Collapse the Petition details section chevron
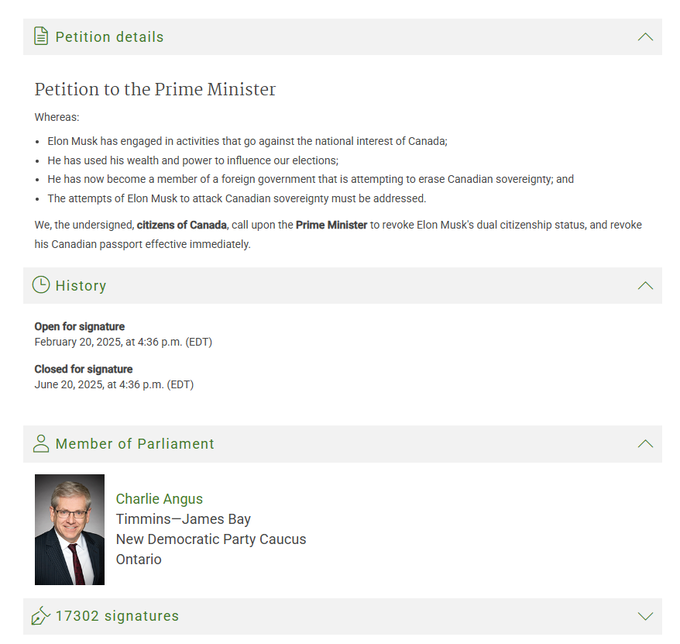Screen dimensions: 680x644 click(x=645, y=37)
